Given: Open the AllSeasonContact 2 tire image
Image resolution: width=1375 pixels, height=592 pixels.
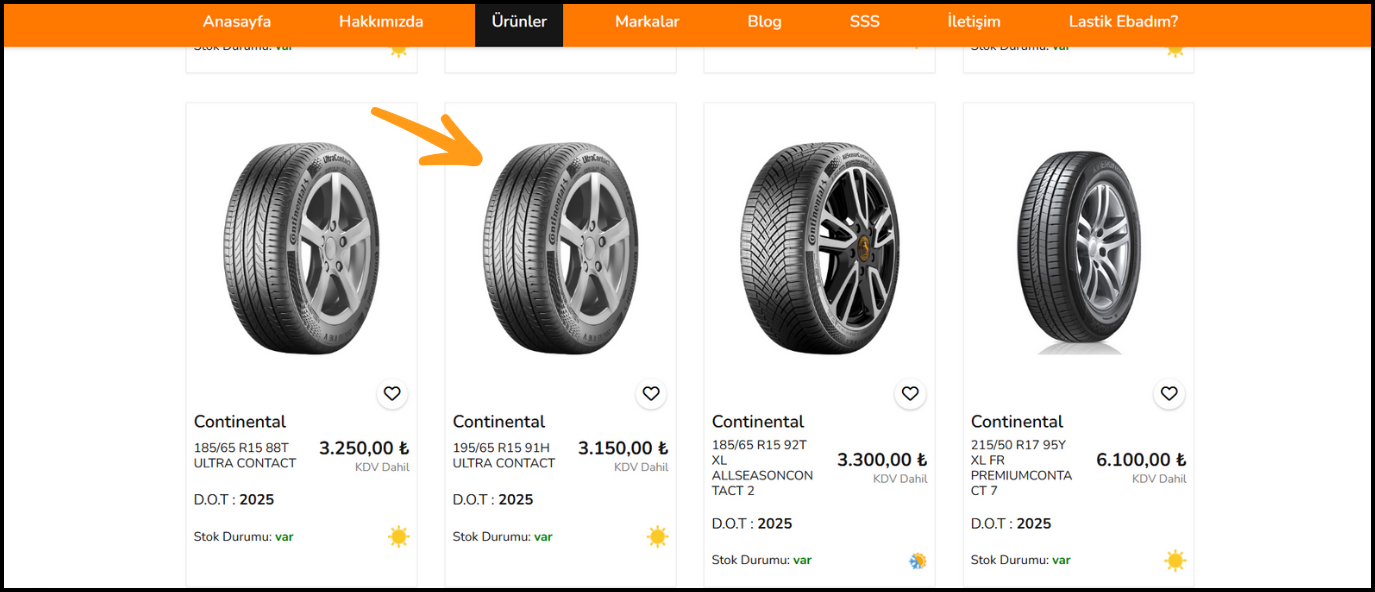Looking at the screenshot, I should tap(819, 247).
